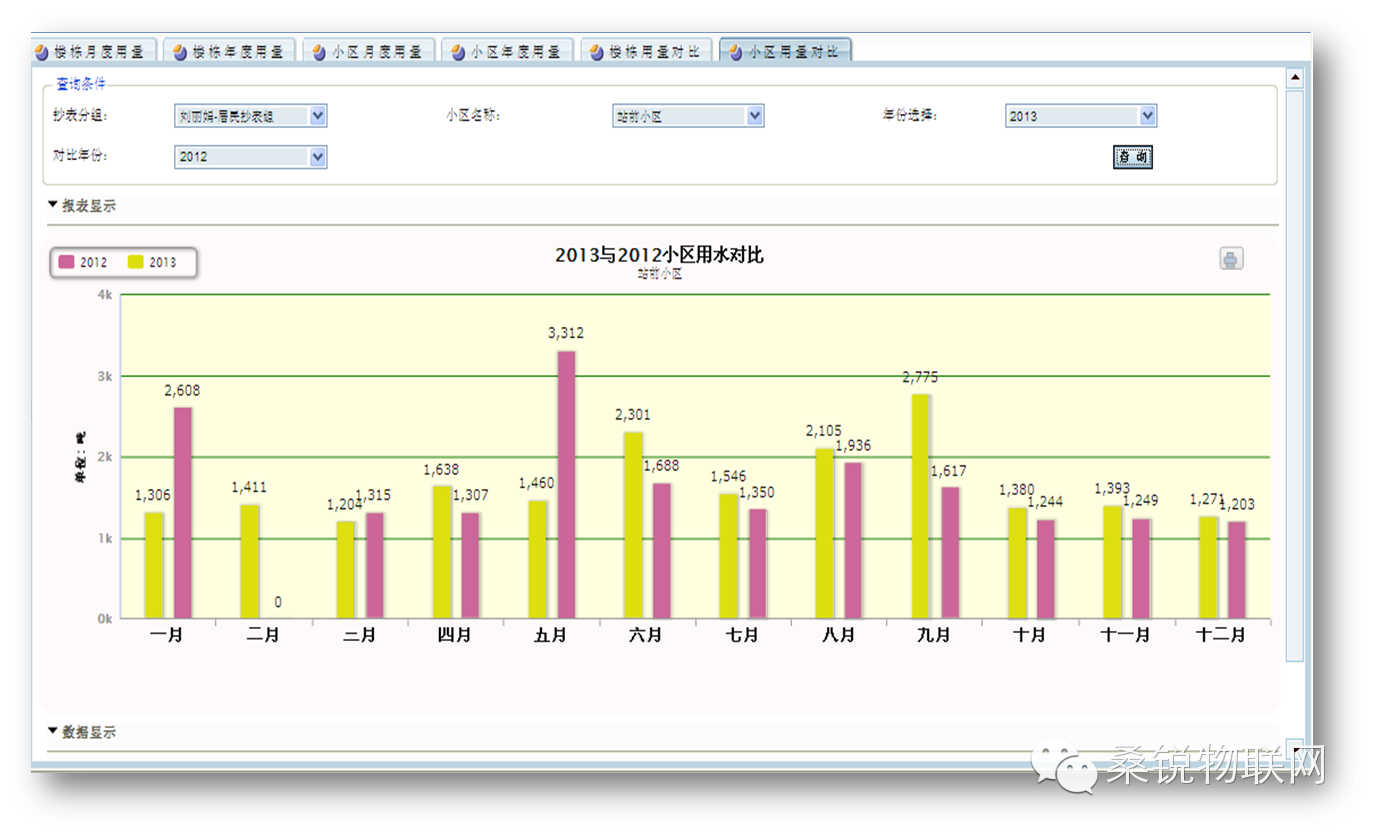Viewport: 1374px width, 835px height.
Task: Click the data label 1,546
Action: (728, 476)
